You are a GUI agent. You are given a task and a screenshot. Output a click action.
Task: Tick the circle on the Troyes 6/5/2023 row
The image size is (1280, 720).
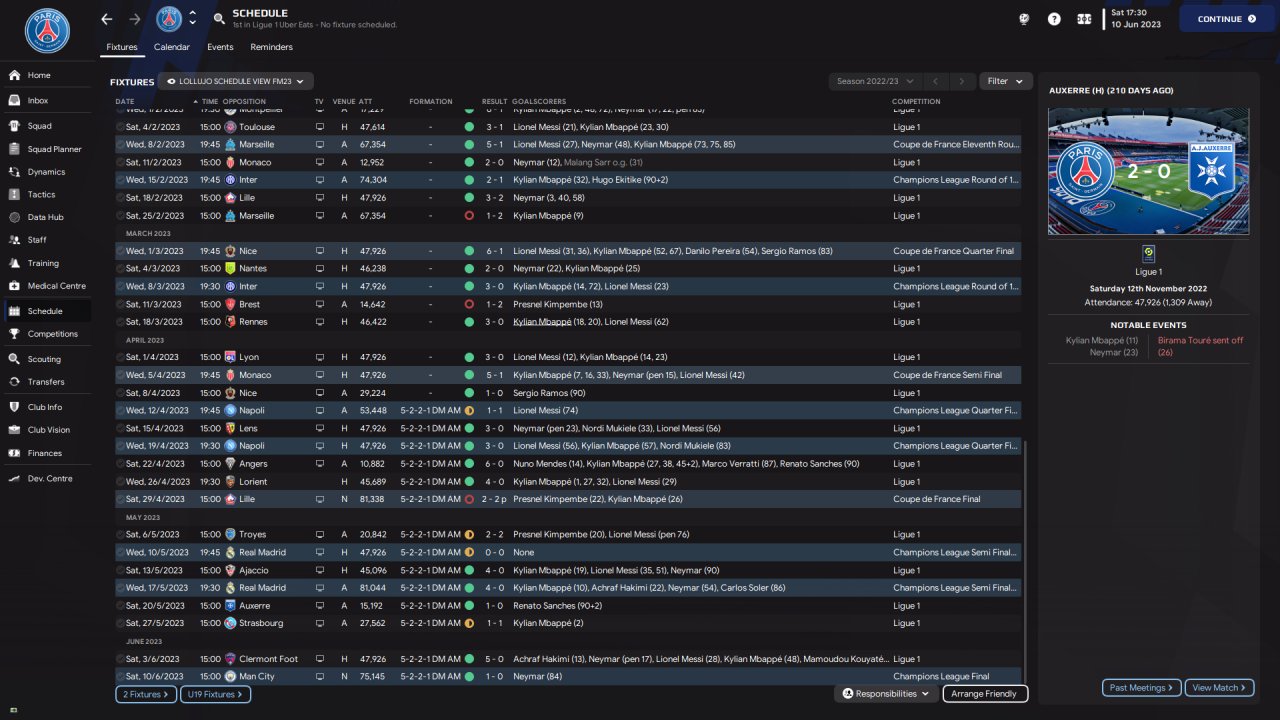click(x=120, y=535)
